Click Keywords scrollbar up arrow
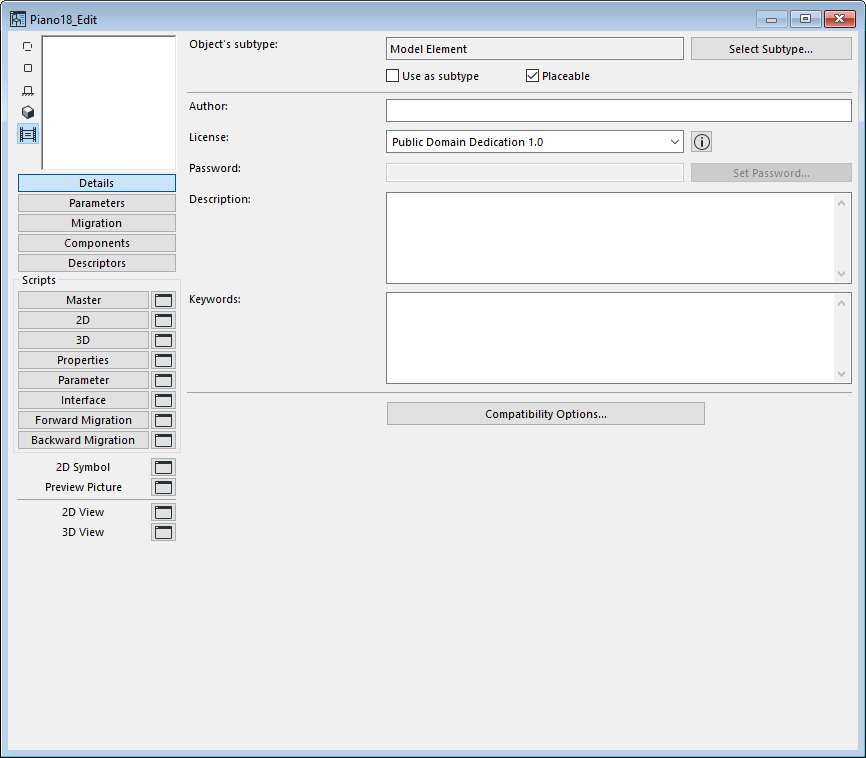866x758 pixels. pyautogui.click(x=841, y=303)
